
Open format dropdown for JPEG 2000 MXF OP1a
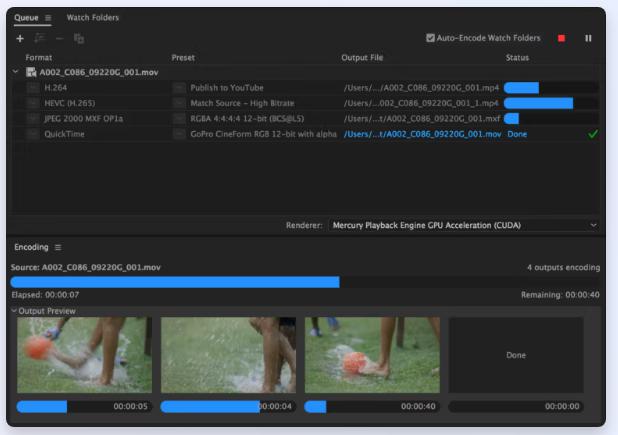[x=33, y=119]
